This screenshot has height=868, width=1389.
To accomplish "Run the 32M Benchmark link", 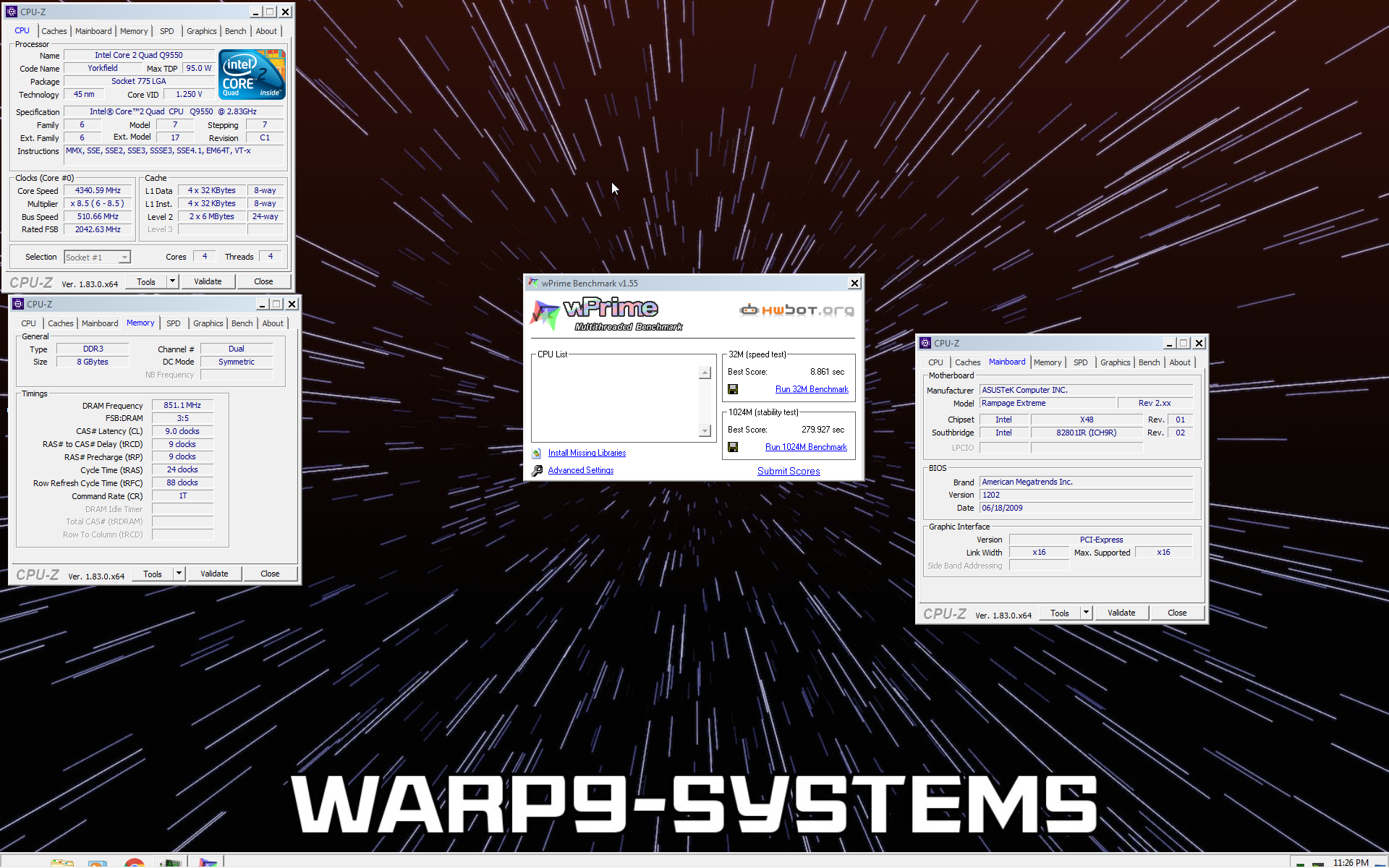I will tap(812, 389).
